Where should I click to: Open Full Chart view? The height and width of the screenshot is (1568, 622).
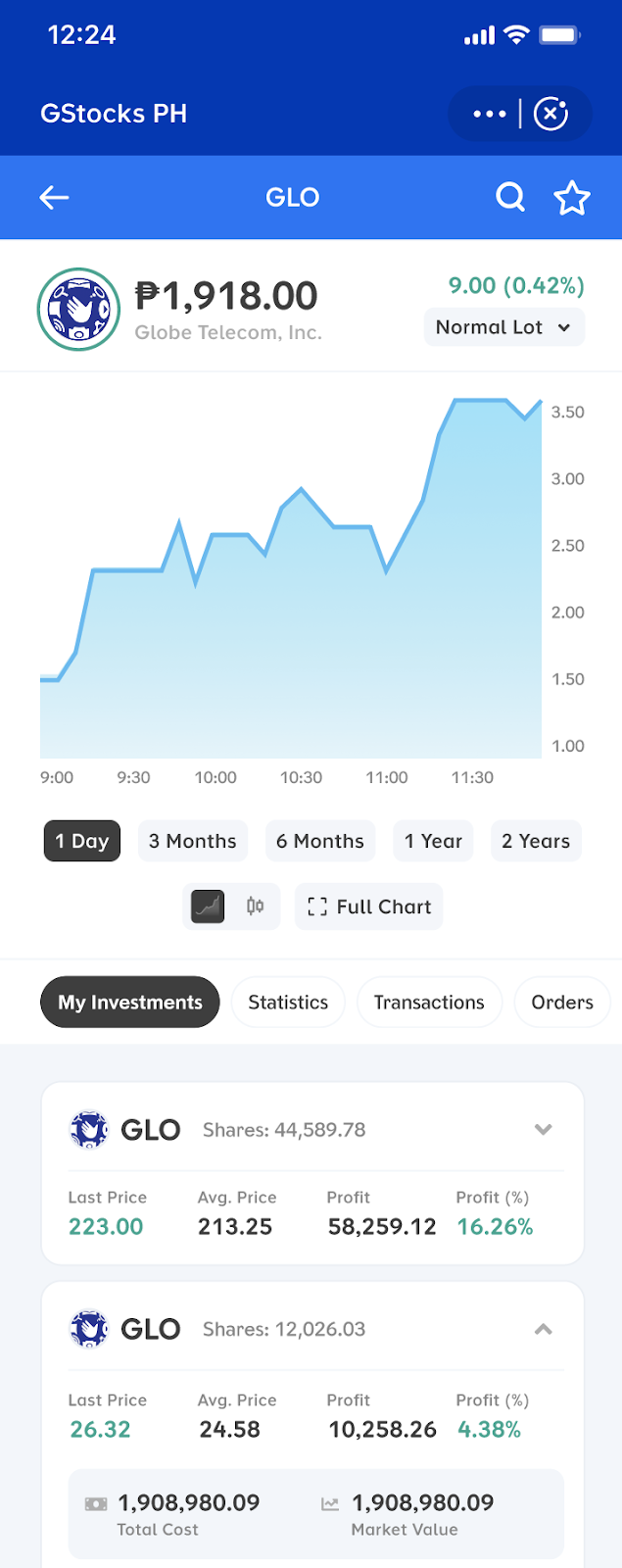[x=368, y=906]
